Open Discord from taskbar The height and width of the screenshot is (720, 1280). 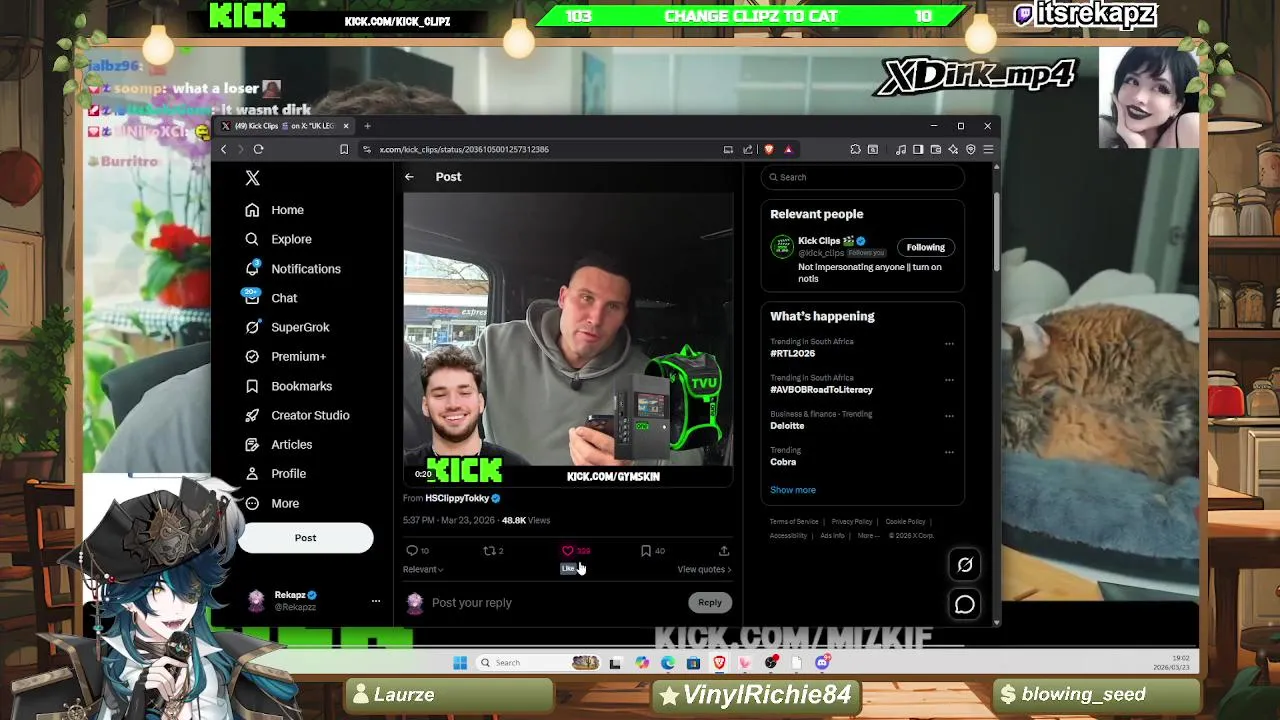click(822, 663)
